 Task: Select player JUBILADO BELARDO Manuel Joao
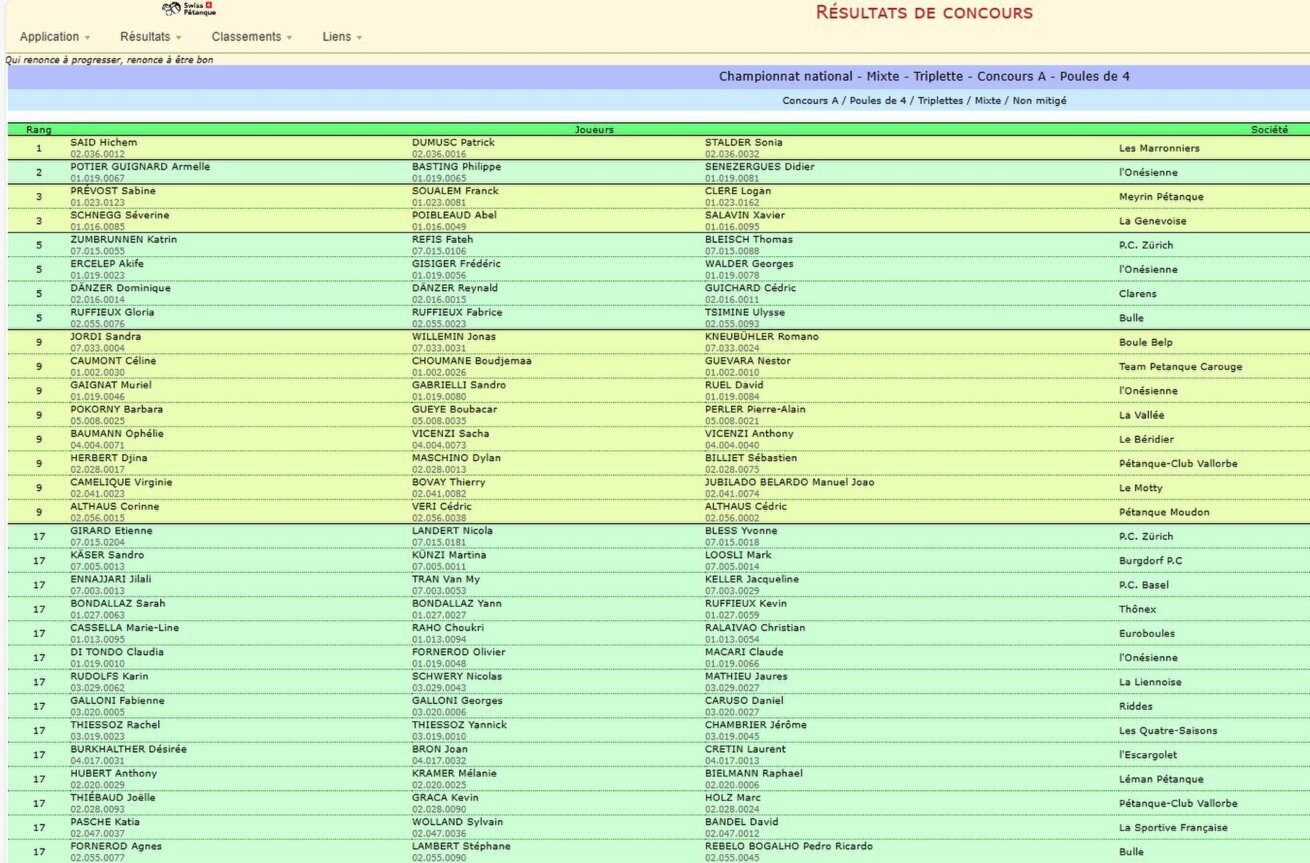point(790,482)
